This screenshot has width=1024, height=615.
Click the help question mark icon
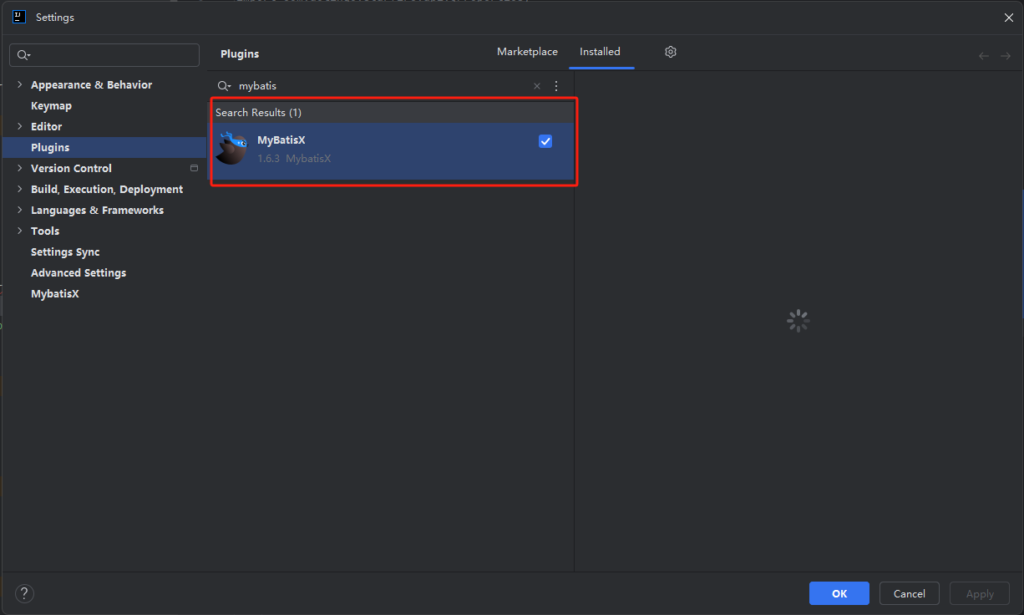click(x=24, y=593)
